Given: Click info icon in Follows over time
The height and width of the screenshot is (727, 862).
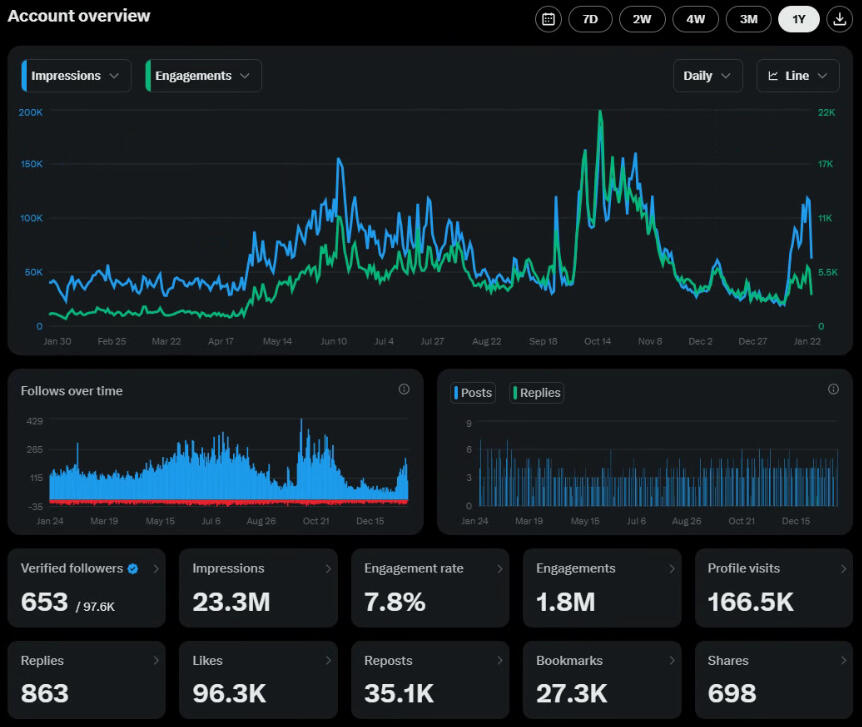Looking at the screenshot, I should (x=404, y=389).
